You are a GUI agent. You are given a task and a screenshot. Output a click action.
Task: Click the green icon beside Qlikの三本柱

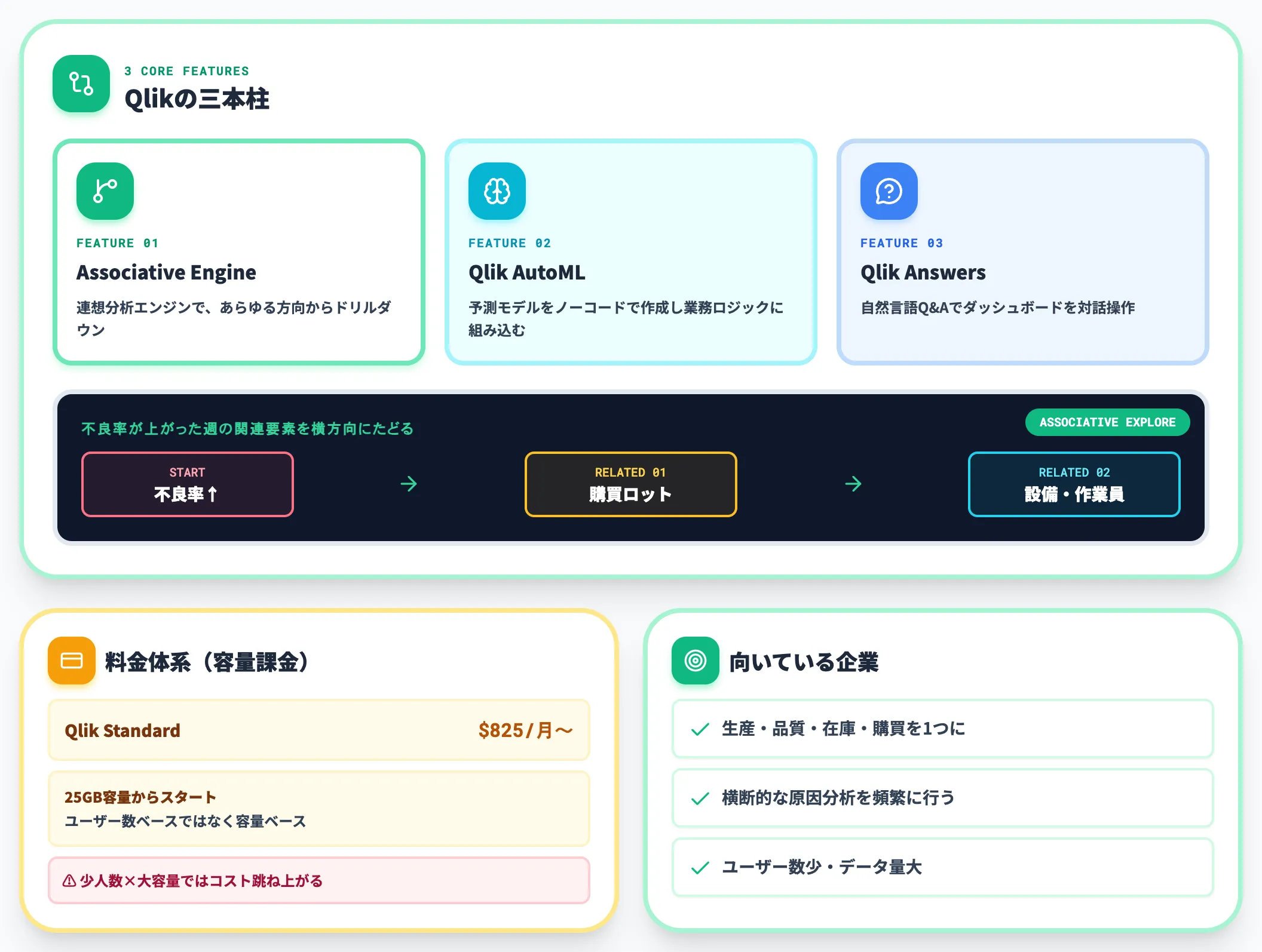point(81,84)
